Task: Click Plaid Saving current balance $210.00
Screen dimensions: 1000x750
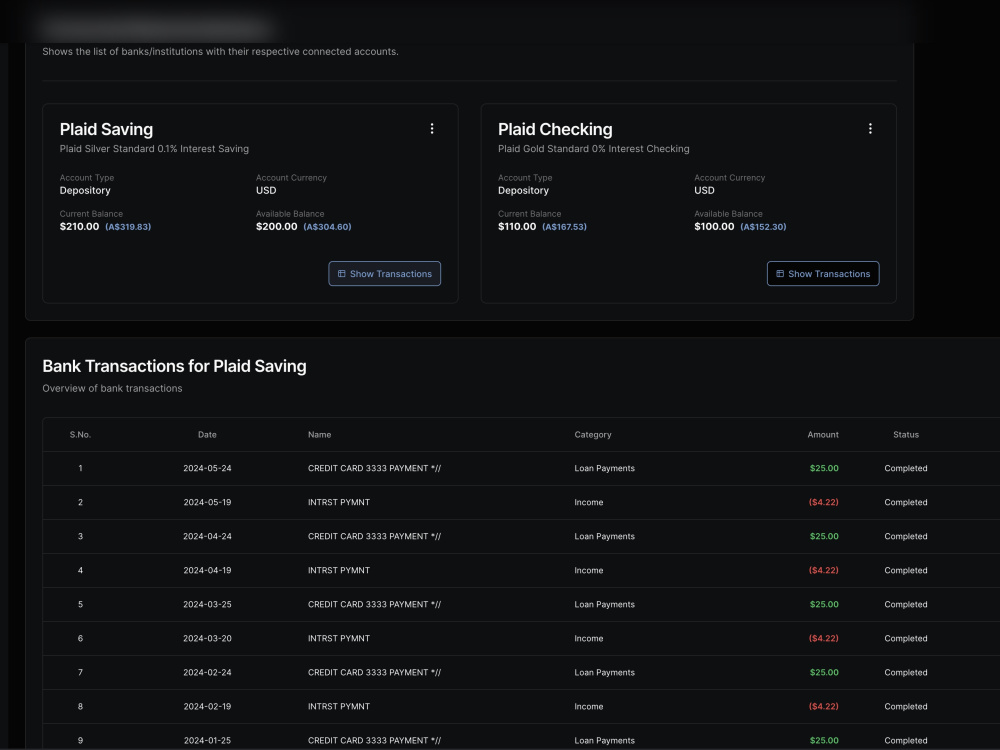Action: point(79,226)
